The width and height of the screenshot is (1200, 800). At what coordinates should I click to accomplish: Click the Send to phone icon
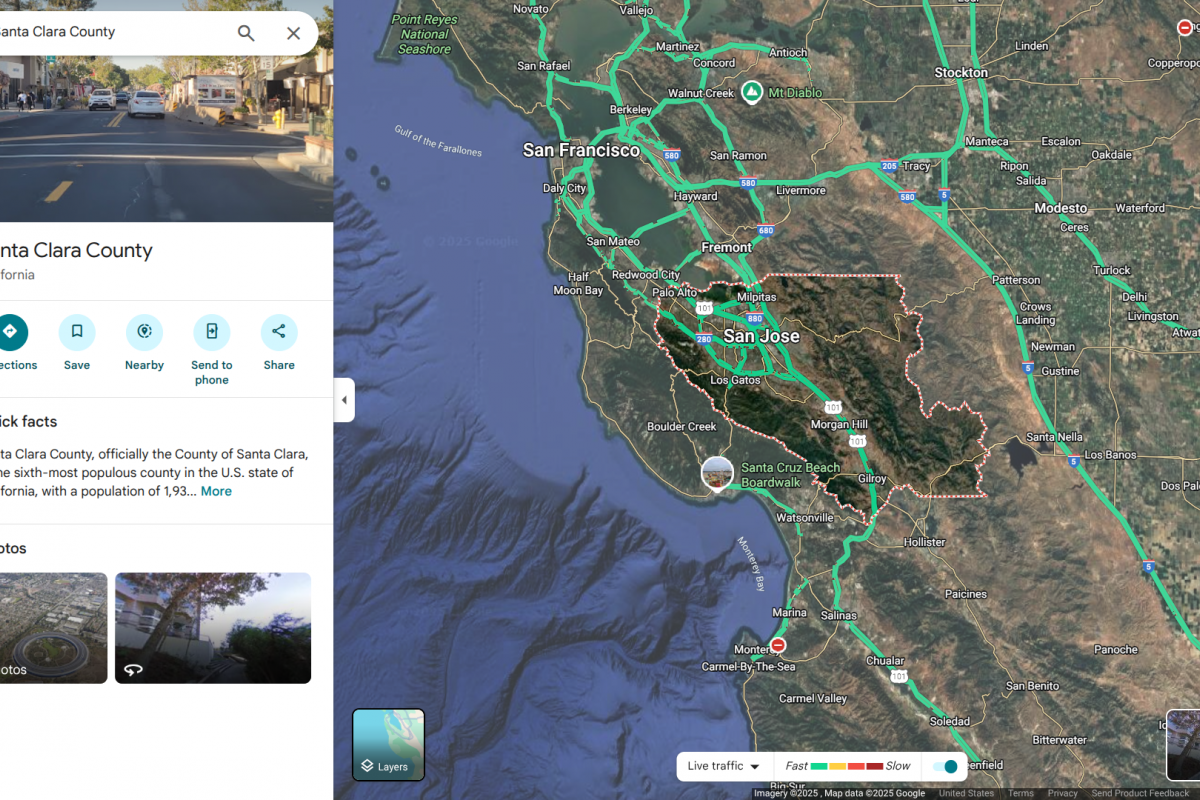coord(211,332)
